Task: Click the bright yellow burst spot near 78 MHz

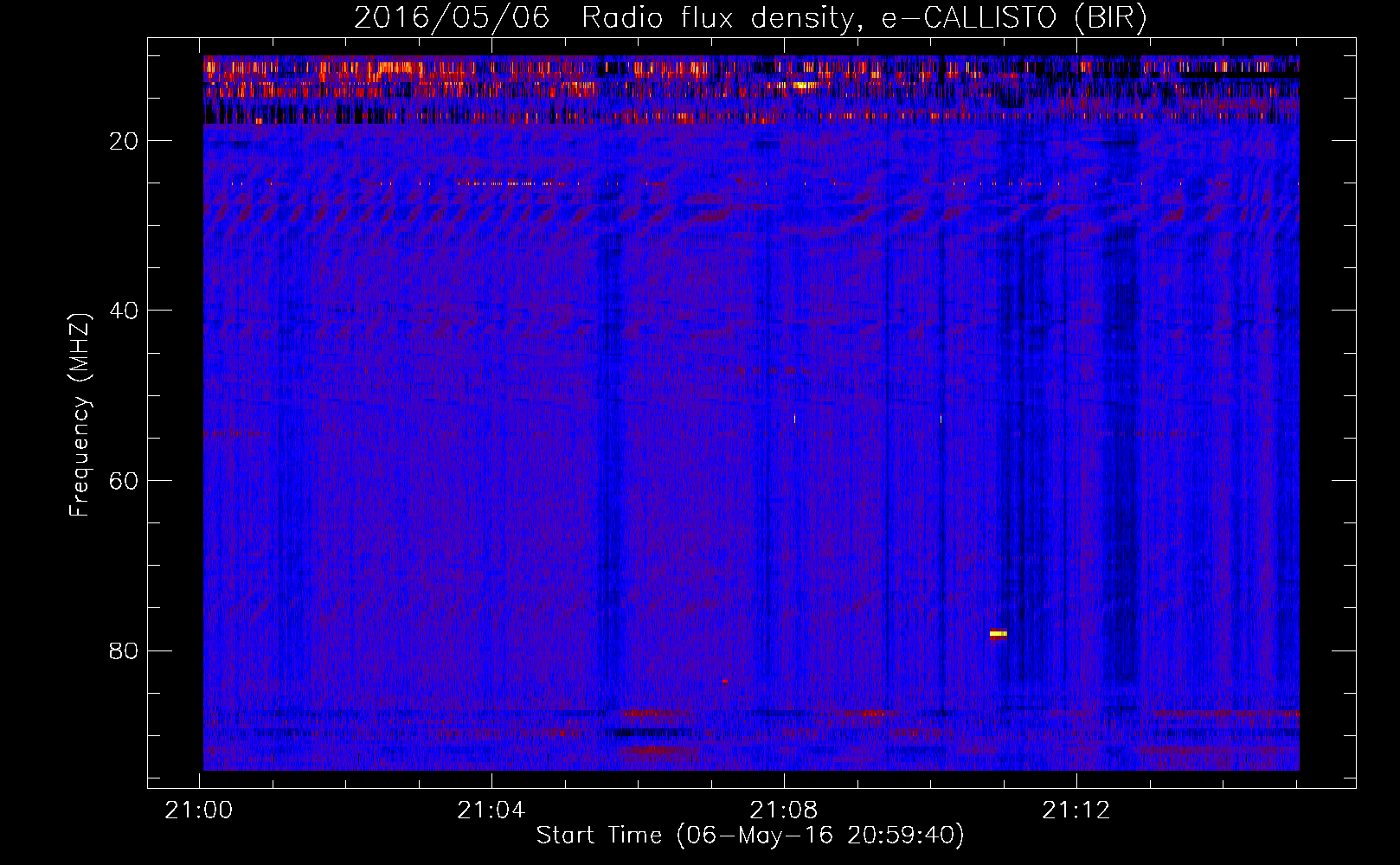Action: pyautogui.click(x=999, y=634)
